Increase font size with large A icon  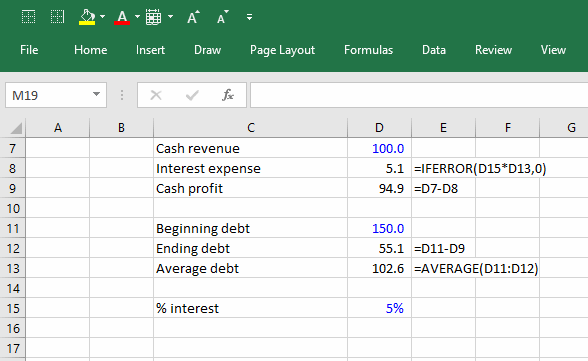pos(193,17)
